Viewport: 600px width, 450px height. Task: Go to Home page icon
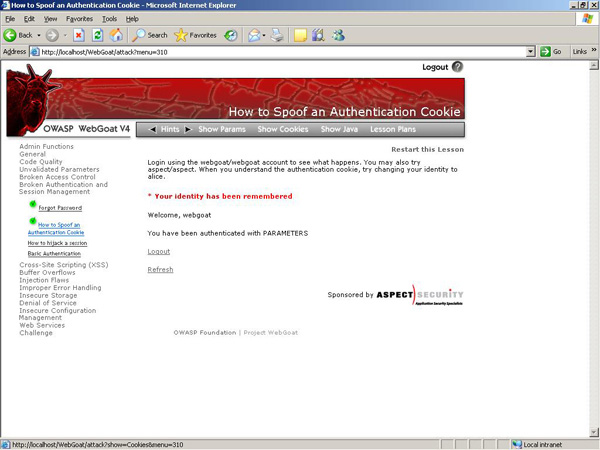click(116, 35)
